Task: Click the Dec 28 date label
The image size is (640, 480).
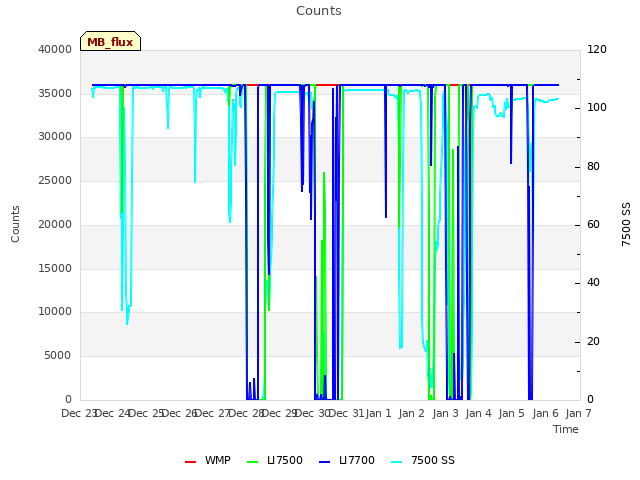Action: click(247, 413)
